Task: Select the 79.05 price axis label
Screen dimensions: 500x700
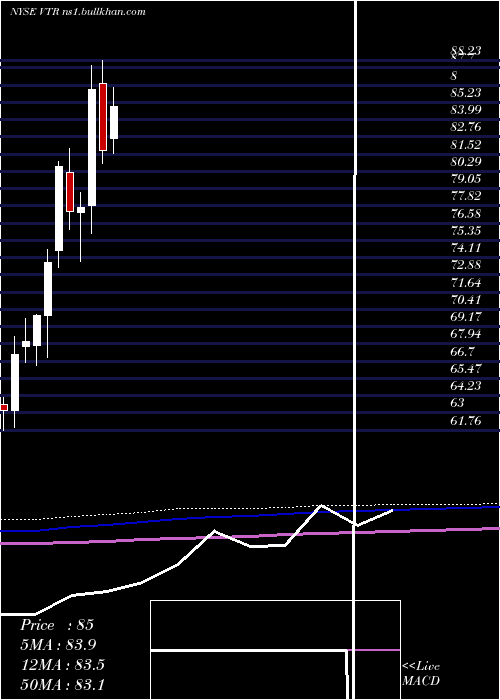Action: pos(466,179)
